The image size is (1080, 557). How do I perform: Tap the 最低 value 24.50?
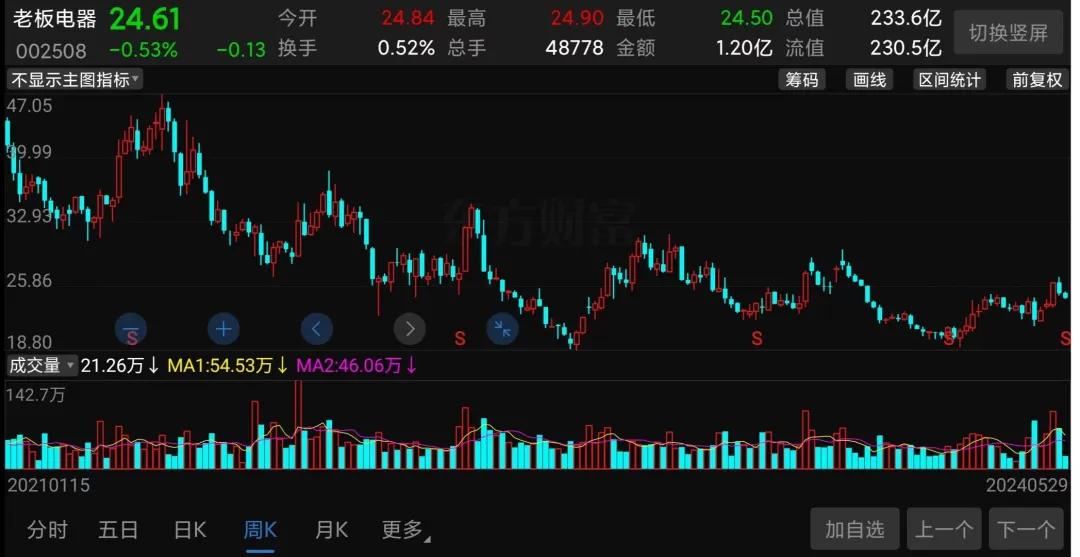point(747,18)
